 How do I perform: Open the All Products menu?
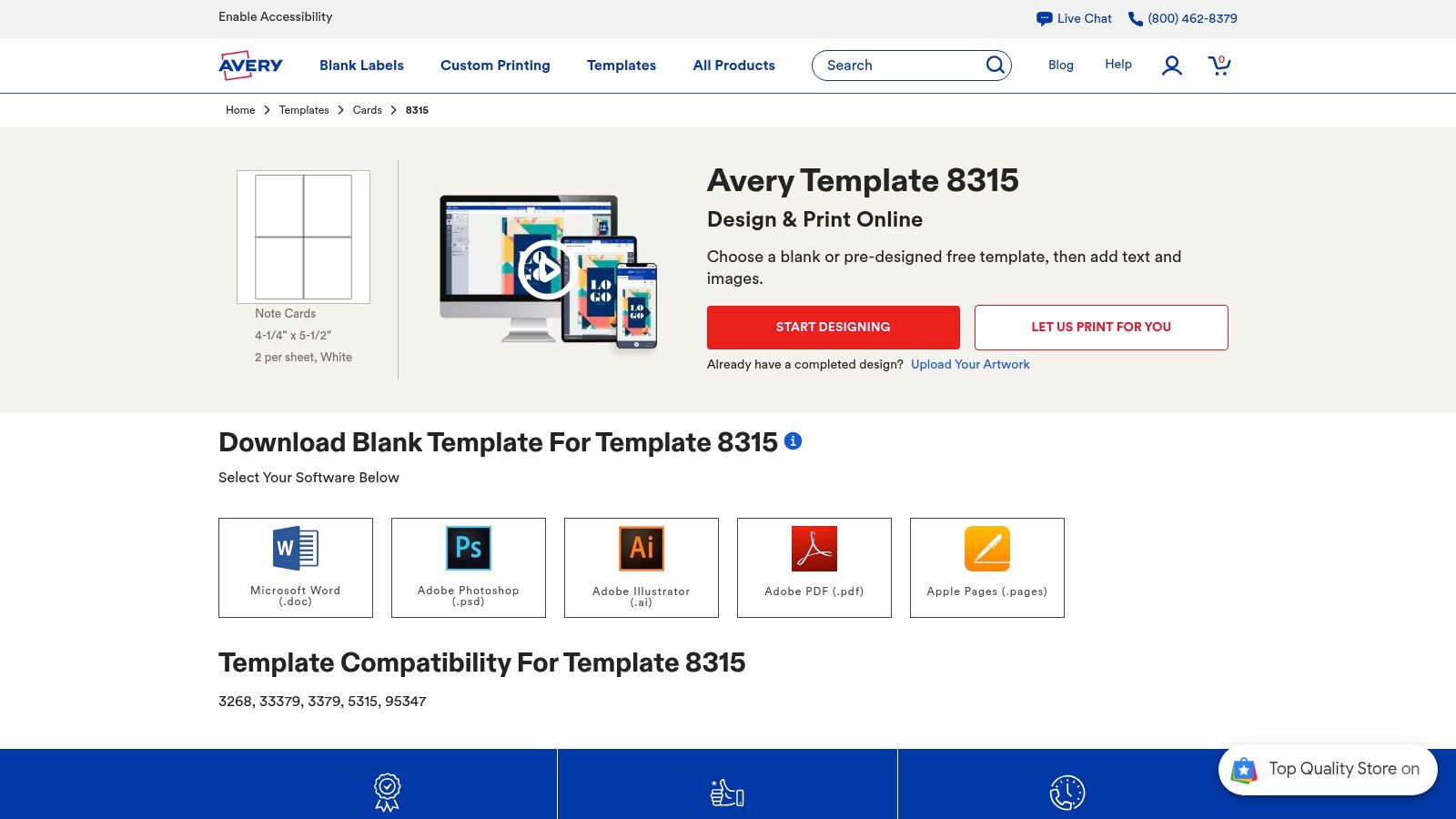pyautogui.click(x=734, y=66)
